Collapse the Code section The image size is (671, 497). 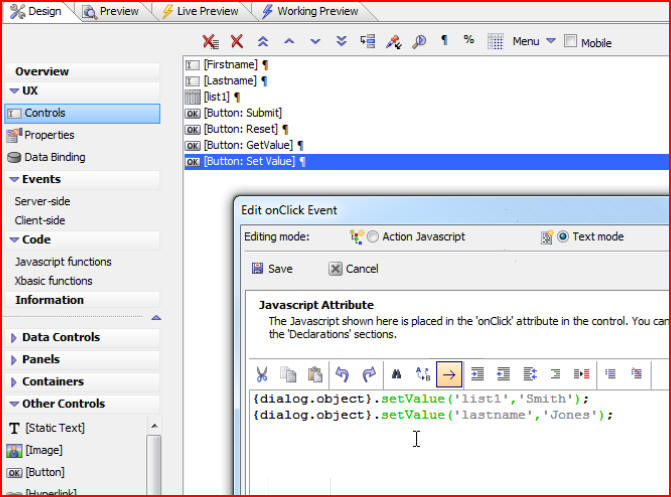pyautogui.click(x=15, y=240)
